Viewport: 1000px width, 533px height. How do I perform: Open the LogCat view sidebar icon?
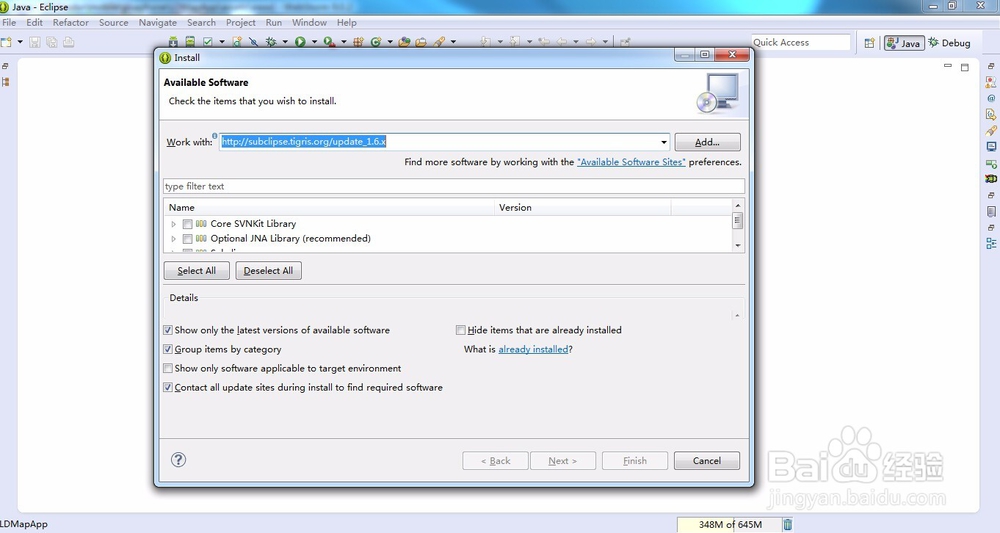(990, 179)
